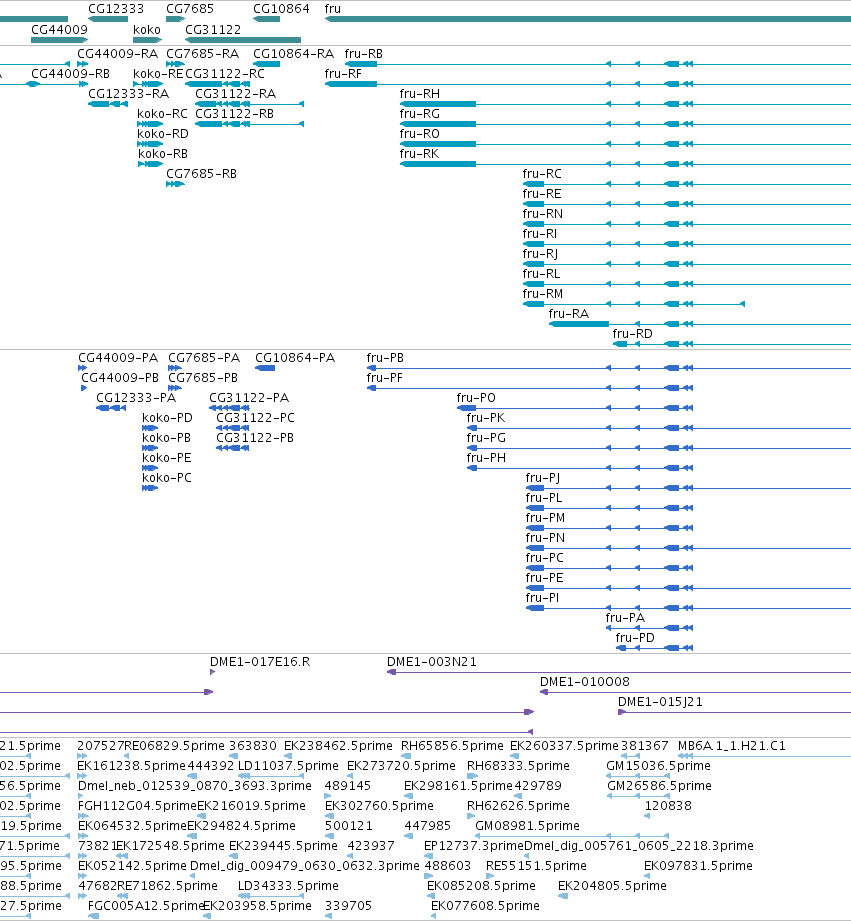Click BAC clone DME1-003N21

coord(432,662)
